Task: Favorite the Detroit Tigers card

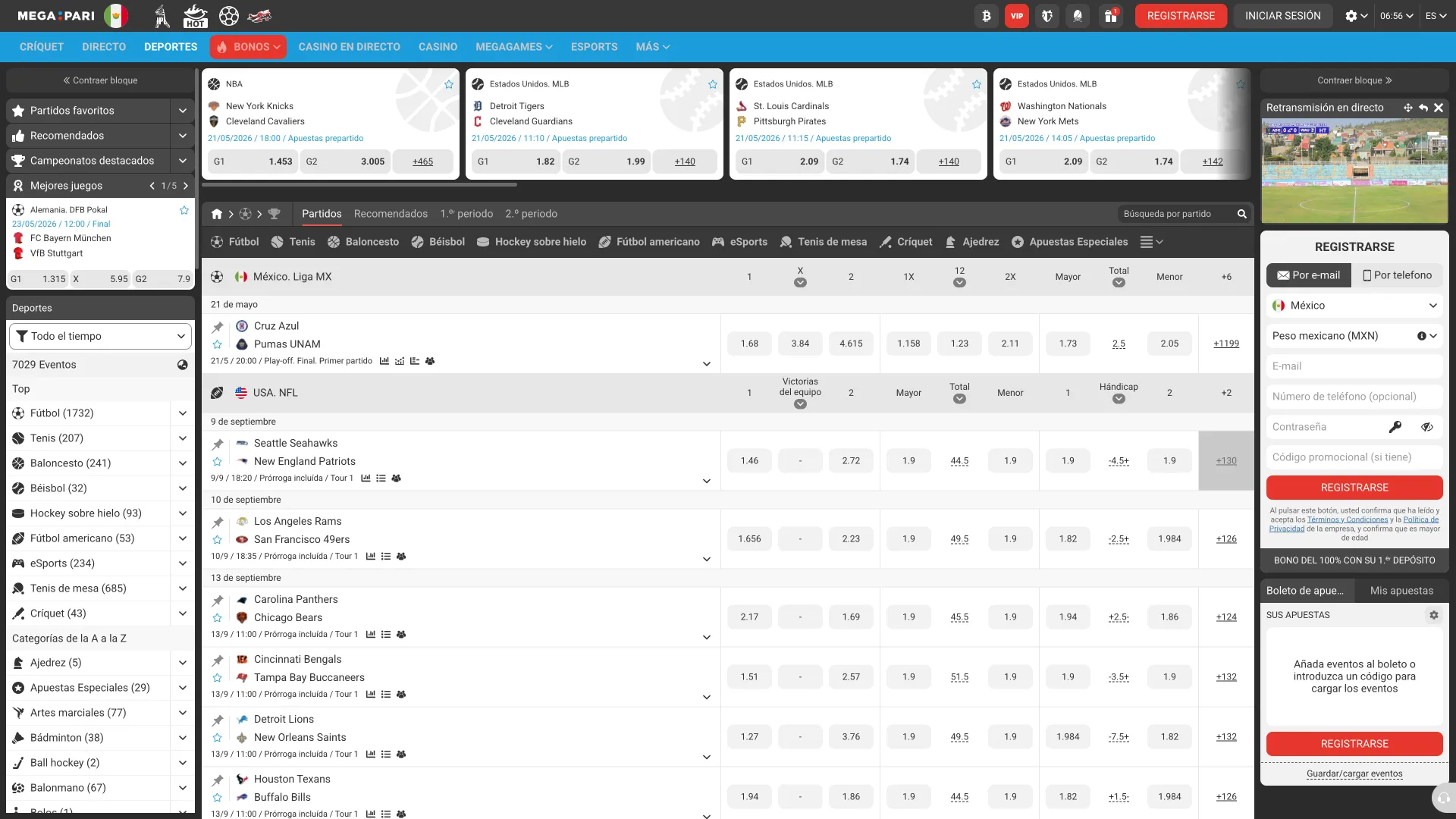Action: pos(713,84)
